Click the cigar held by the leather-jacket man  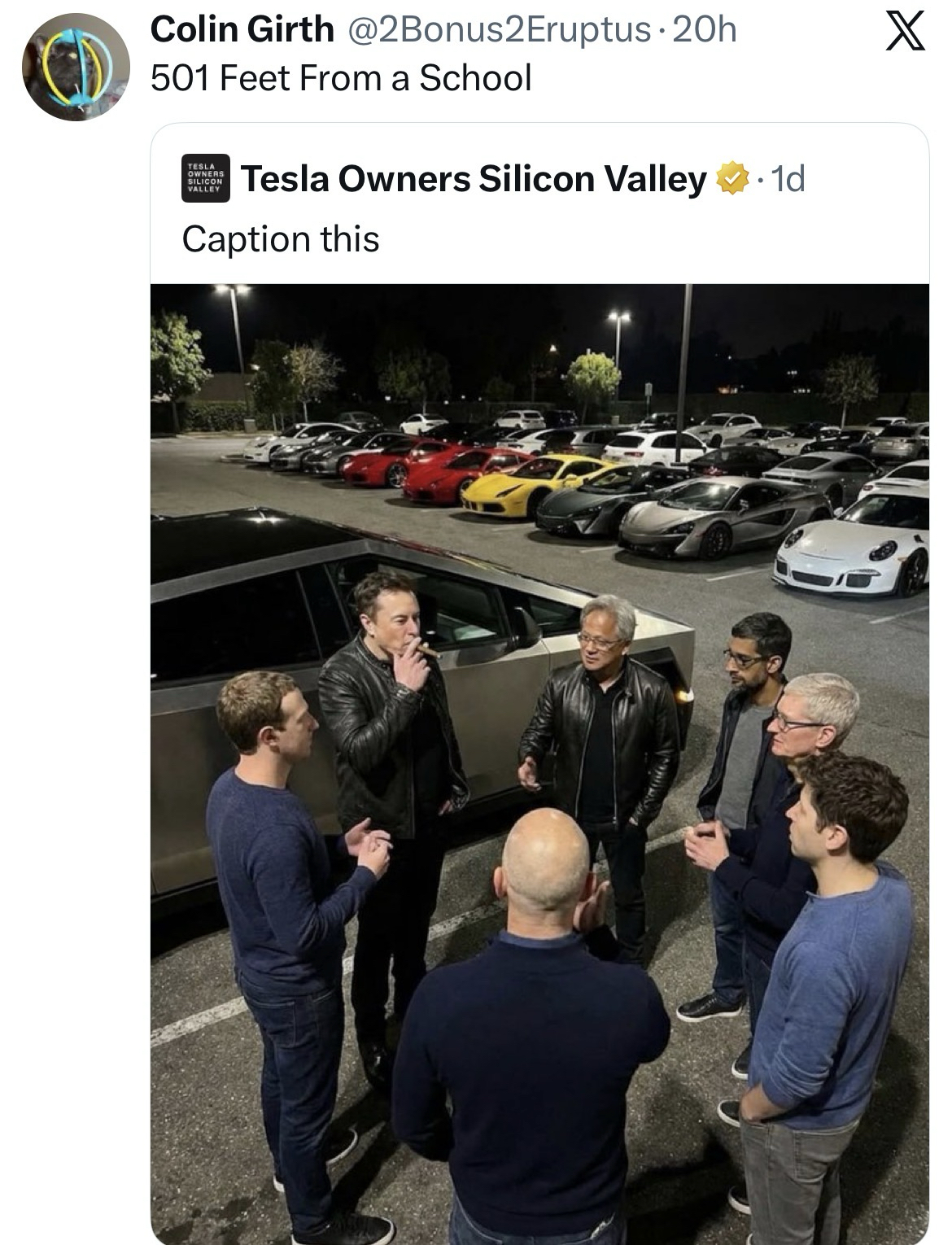click(x=429, y=650)
